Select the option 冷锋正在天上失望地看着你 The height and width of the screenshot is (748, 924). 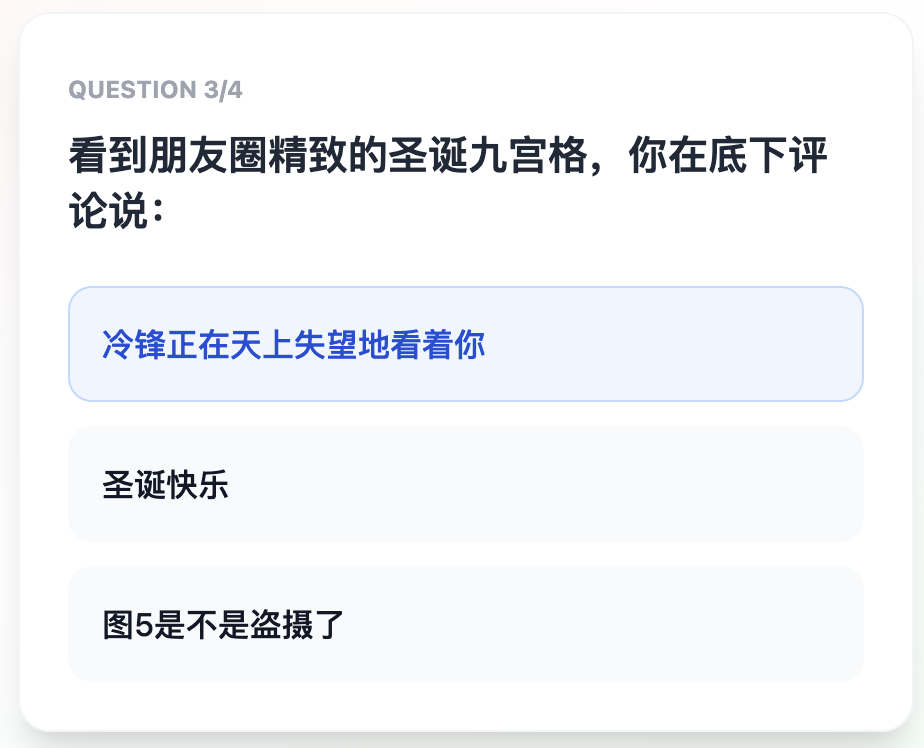[465, 344]
